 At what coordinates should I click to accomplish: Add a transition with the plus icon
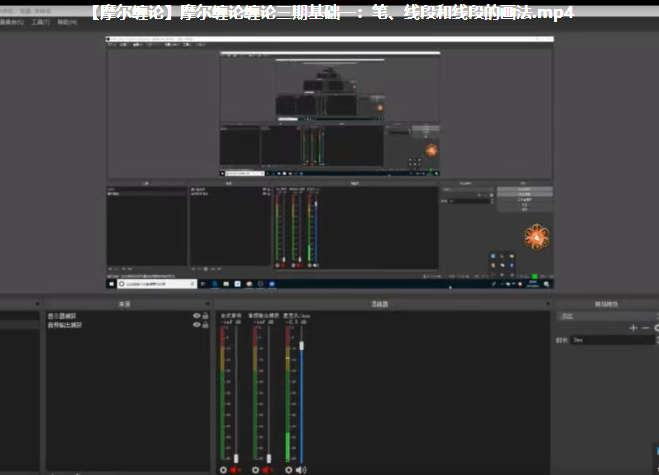(x=633, y=328)
